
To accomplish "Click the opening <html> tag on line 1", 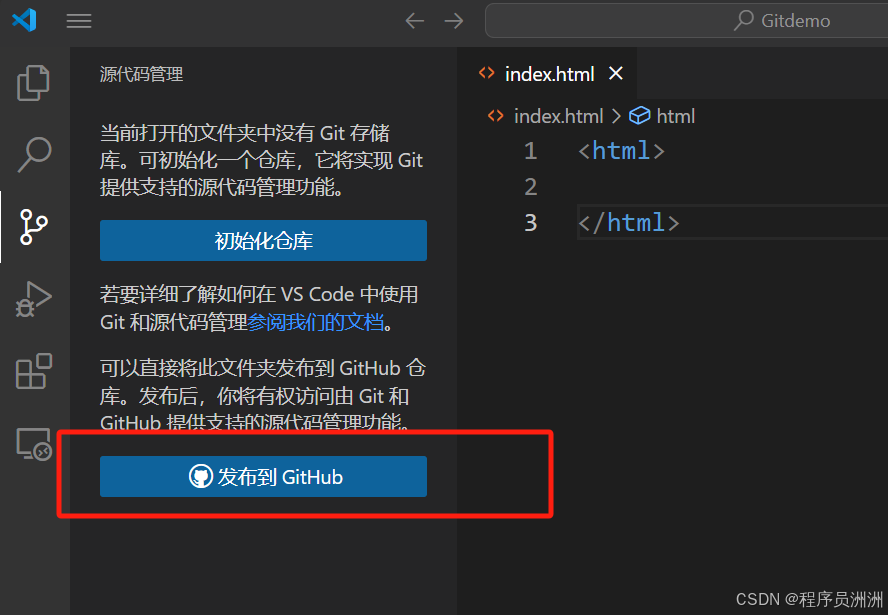I will [x=621, y=151].
